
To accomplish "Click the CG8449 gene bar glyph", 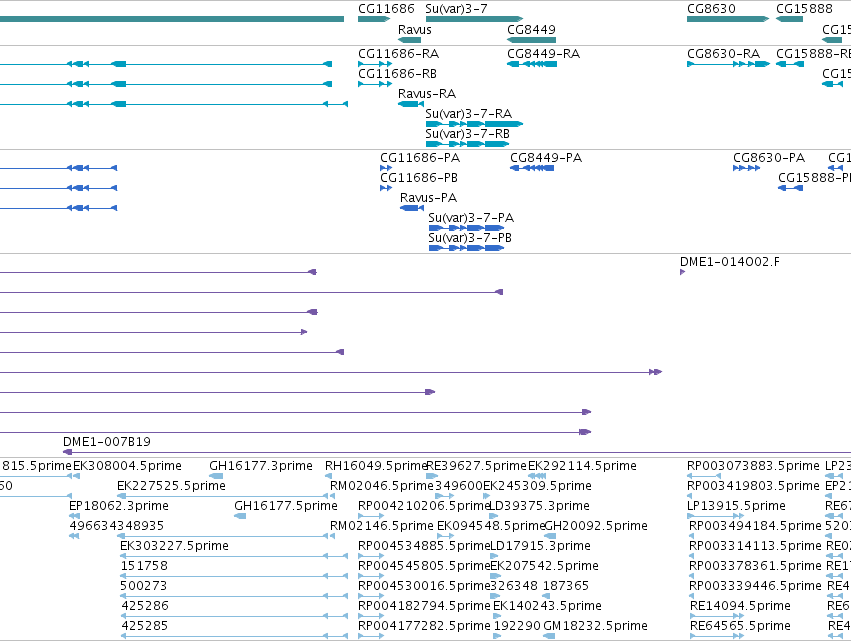I will click(x=531, y=40).
